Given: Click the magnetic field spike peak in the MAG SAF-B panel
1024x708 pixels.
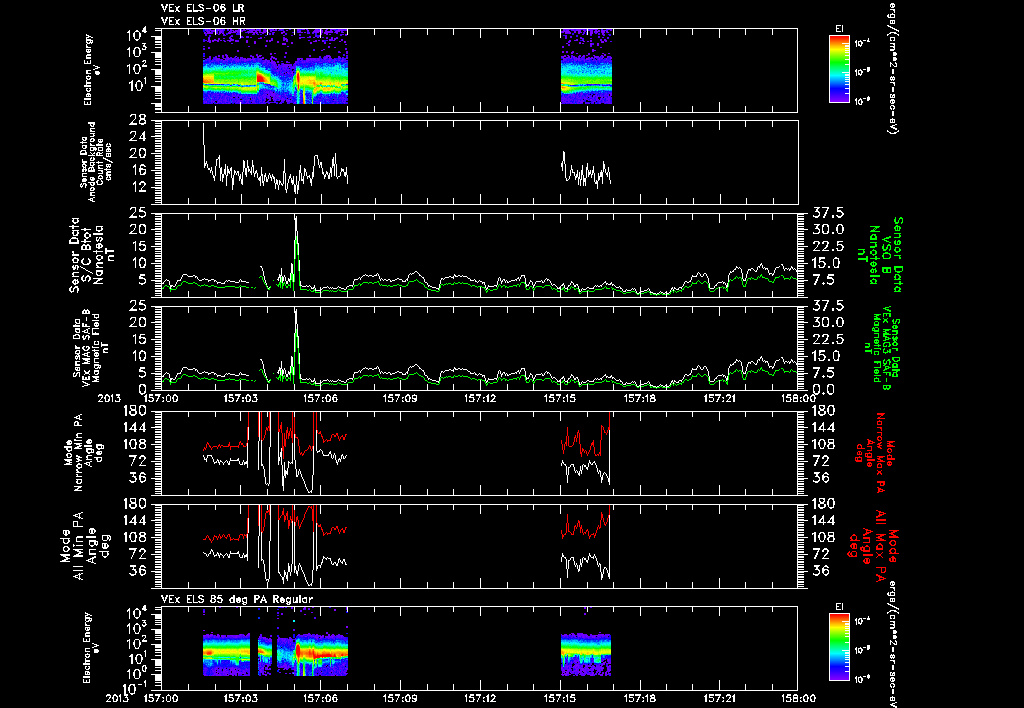Looking at the screenshot, I should tap(296, 311).
